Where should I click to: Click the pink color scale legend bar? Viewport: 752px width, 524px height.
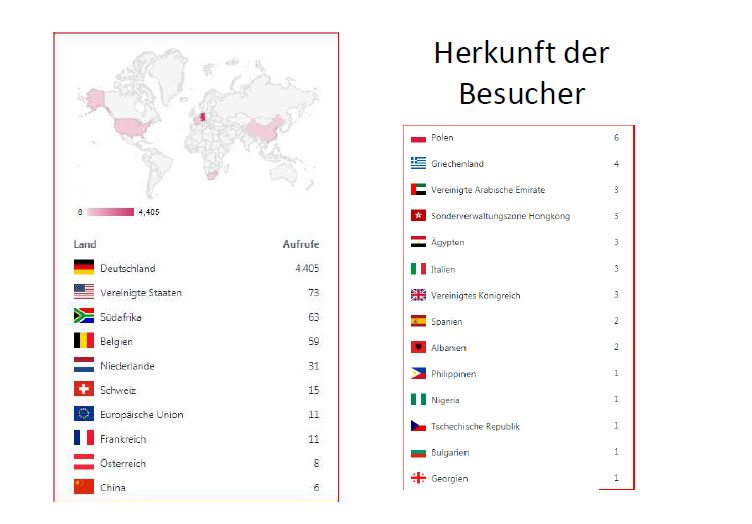point(110,212)
